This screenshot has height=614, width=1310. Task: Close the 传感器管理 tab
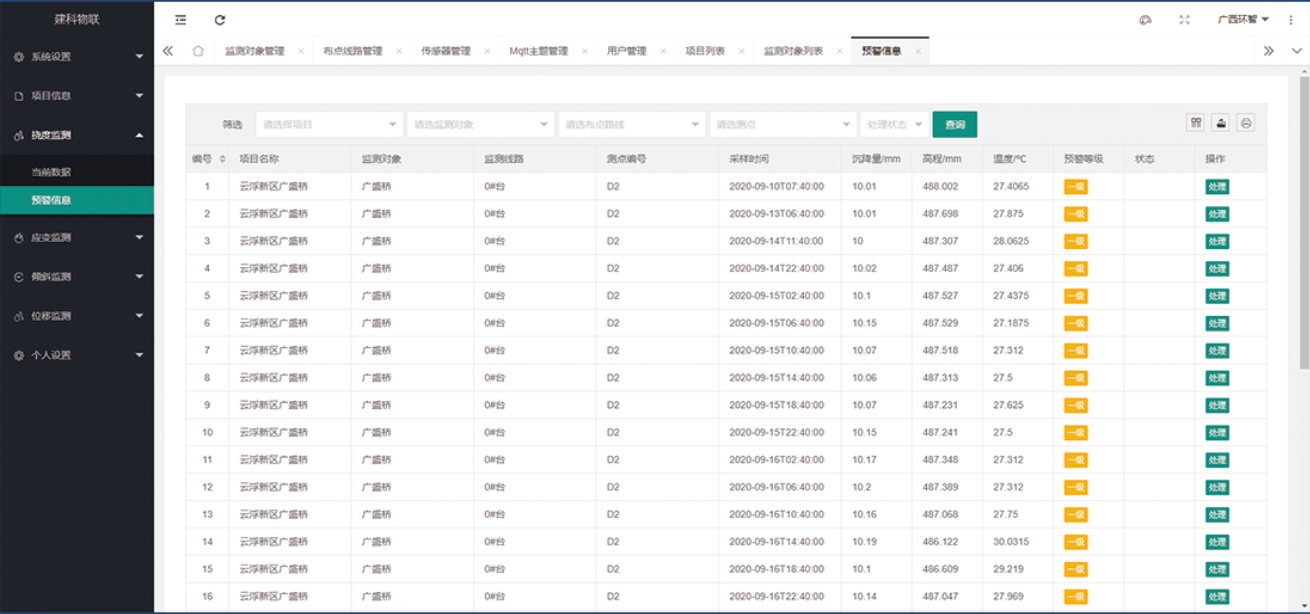(x=487, y=51)
